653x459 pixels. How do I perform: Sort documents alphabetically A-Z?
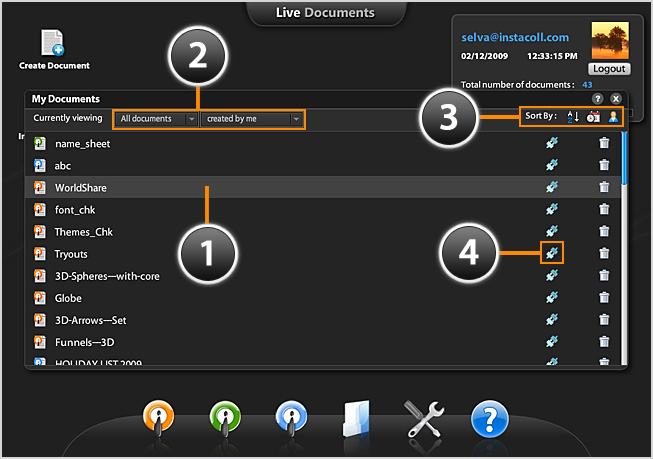point(573,117)
